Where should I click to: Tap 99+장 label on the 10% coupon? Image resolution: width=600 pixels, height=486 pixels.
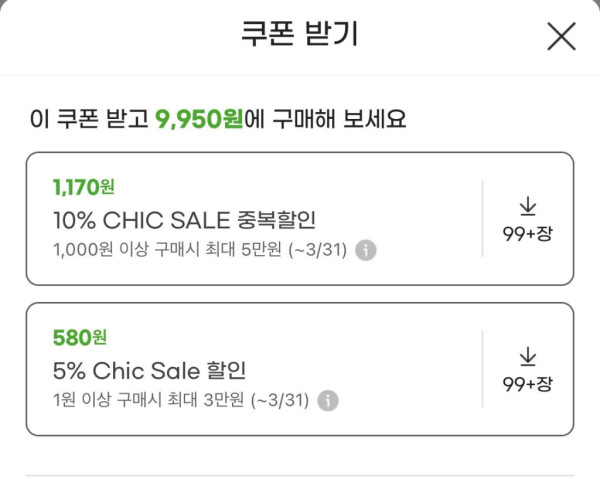(528, 235)
